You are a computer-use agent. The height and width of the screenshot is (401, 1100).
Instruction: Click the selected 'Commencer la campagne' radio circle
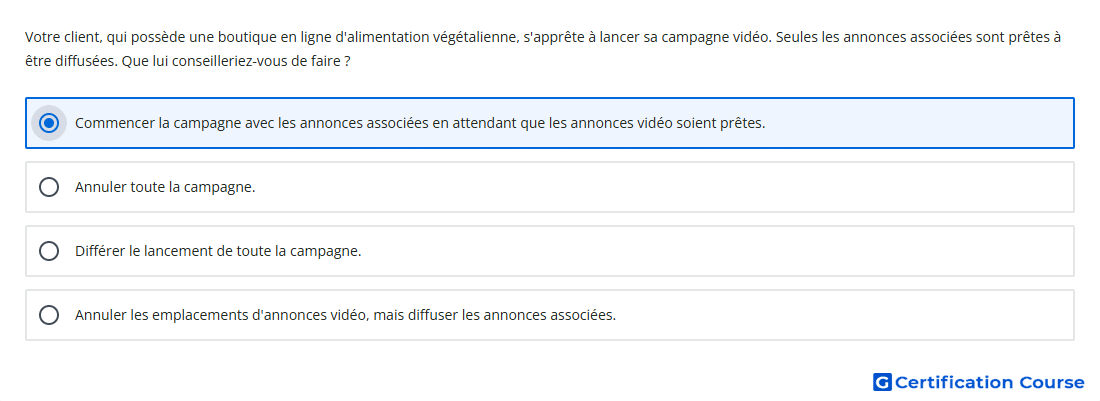49,123
